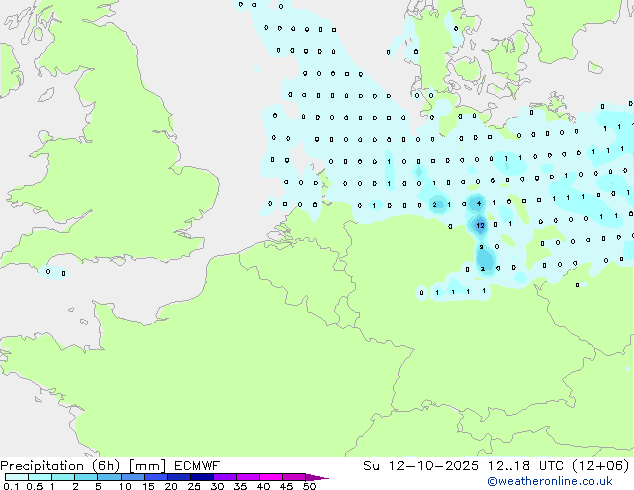Image resolution: width=634 pixels, height=490 pixels.
Task: Click the legend label "20"
Action: pos(171,486)
